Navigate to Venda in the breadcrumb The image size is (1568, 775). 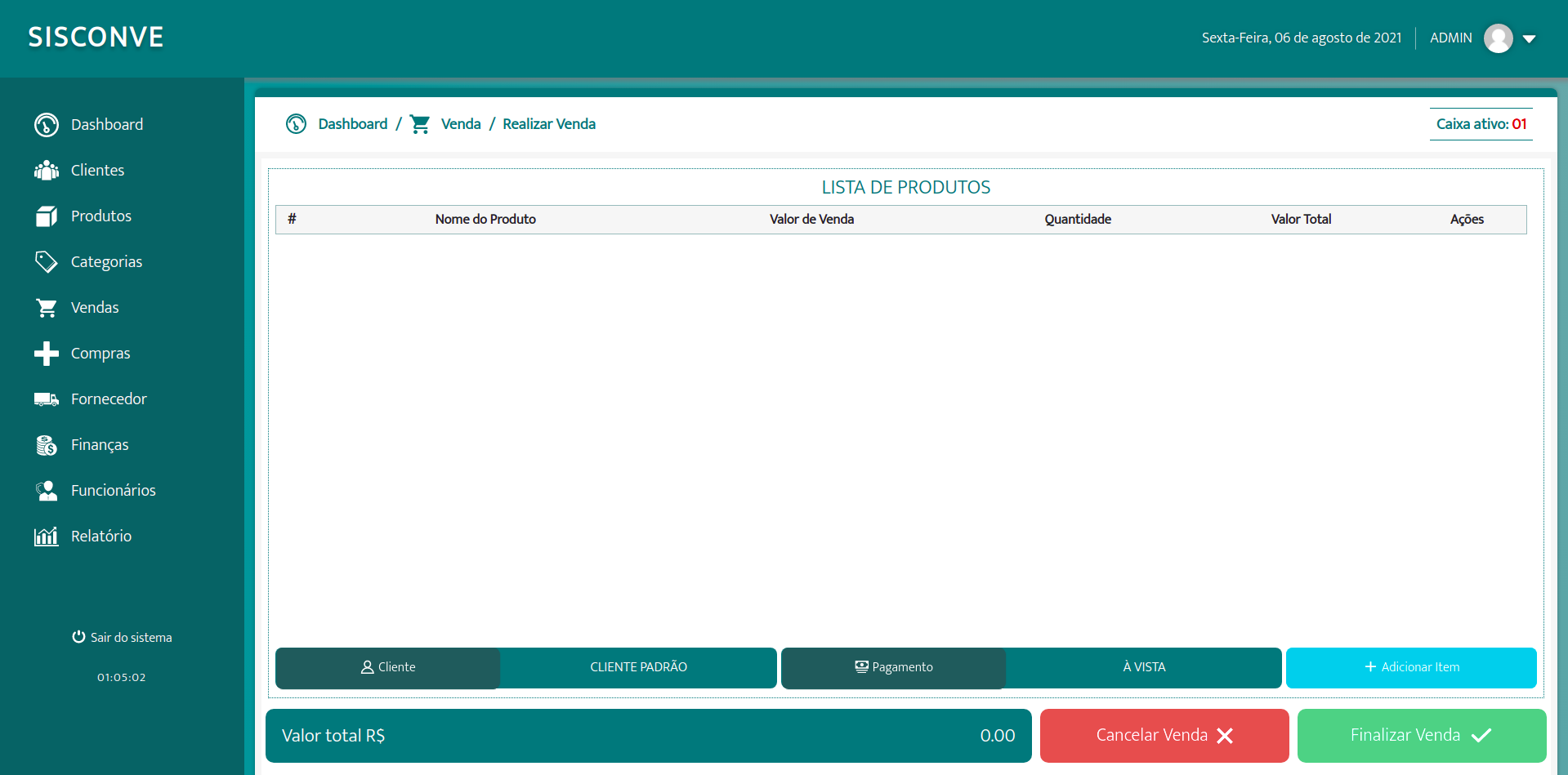(460, 124)
